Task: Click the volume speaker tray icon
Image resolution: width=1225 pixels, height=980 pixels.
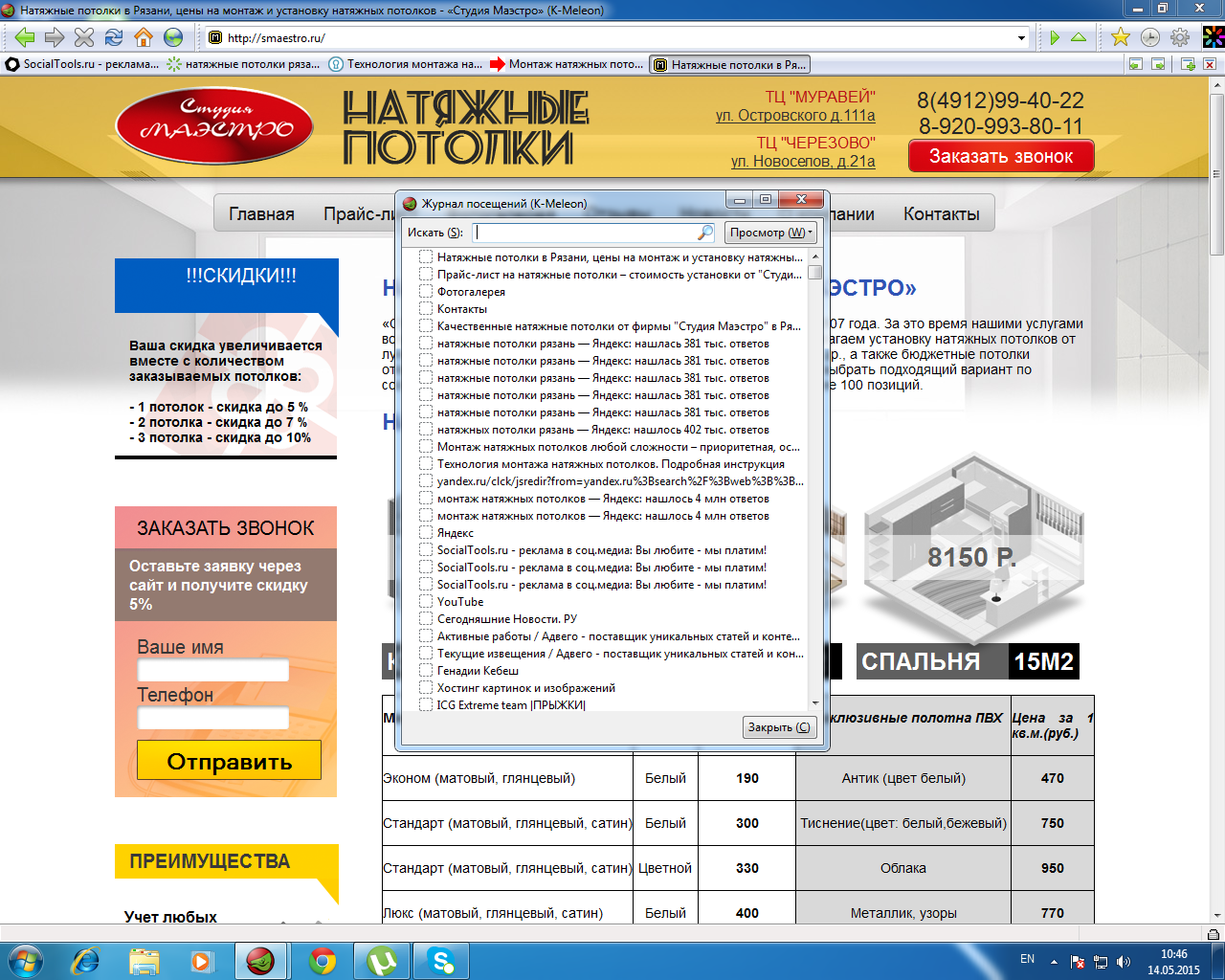Action: coord(1123,962)
